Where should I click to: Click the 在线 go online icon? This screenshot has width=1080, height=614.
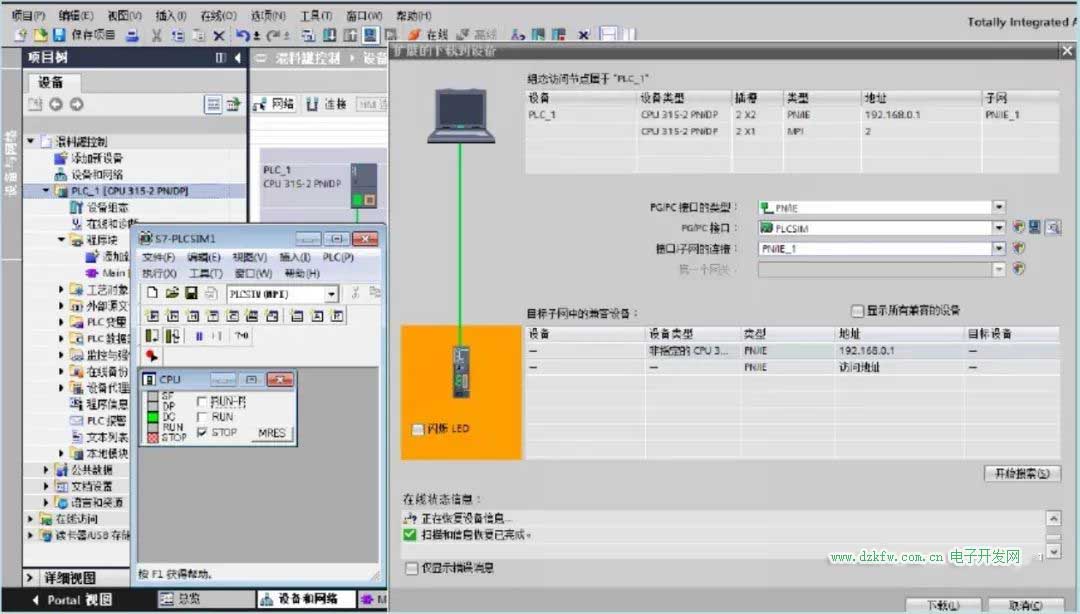coord(428,34)
